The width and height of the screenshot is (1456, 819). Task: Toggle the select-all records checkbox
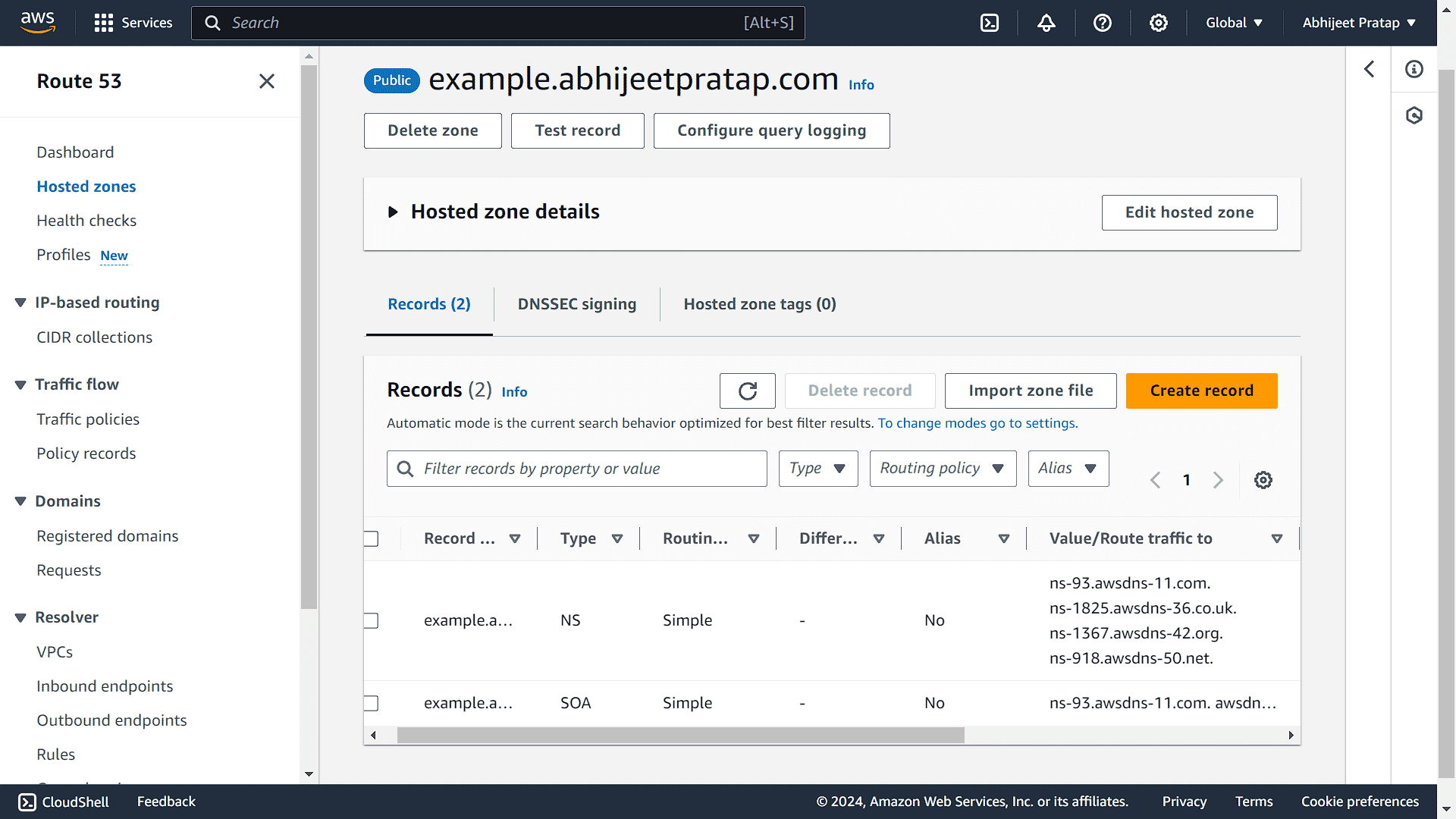(x=372, y=538)
